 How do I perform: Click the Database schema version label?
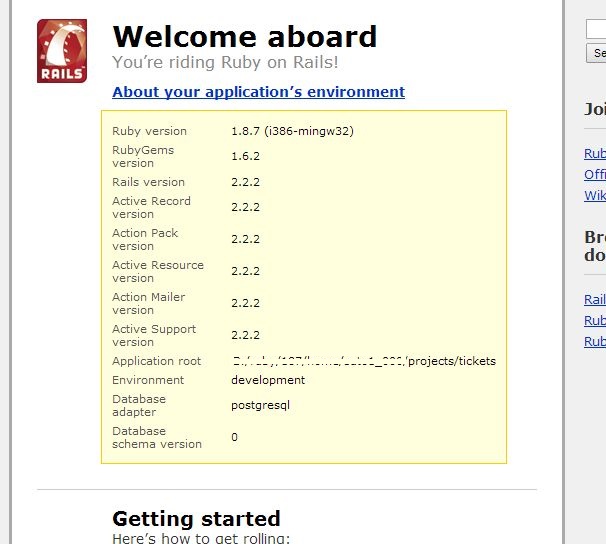[x=157, y=438]
